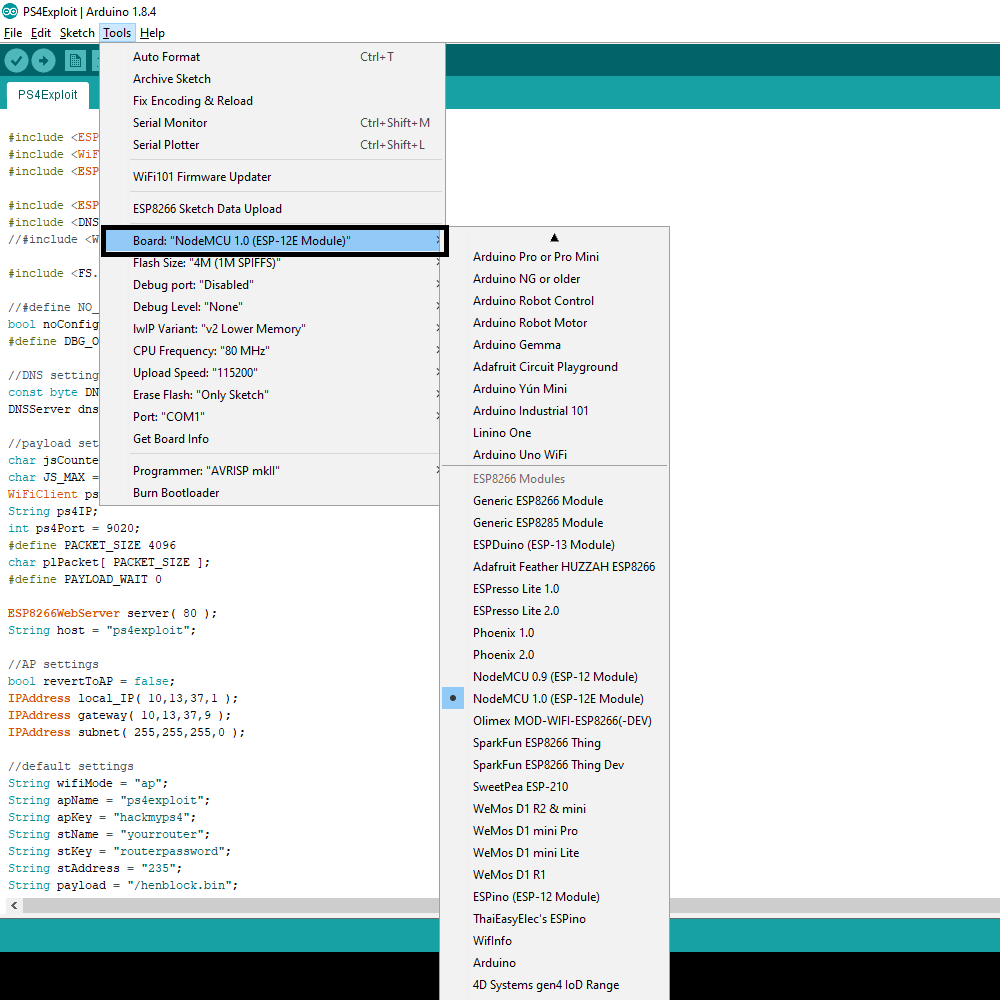The height and width of the screenshot is (1000, 1000).
Task: Expand Debug port Disabled submenu
Action: pyautogui.click(x=272, y=284)
